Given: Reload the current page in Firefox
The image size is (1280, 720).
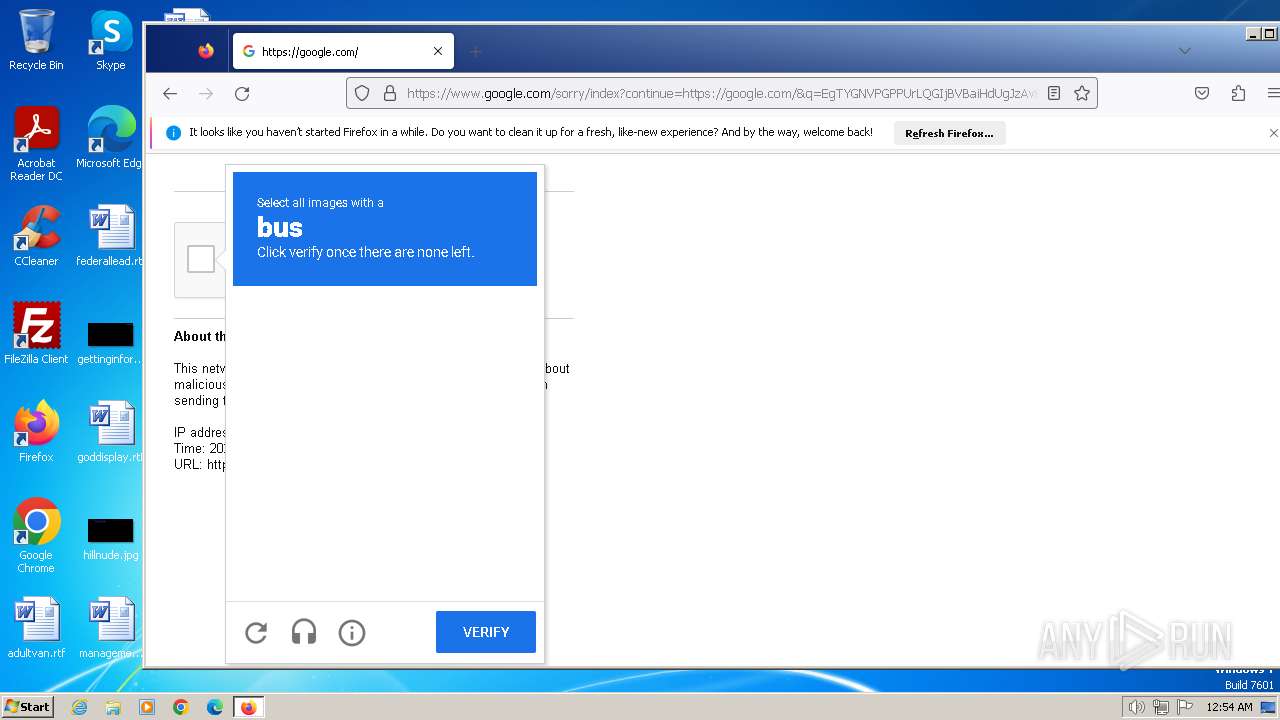Looking at the screenshot, I should point(242,93).
